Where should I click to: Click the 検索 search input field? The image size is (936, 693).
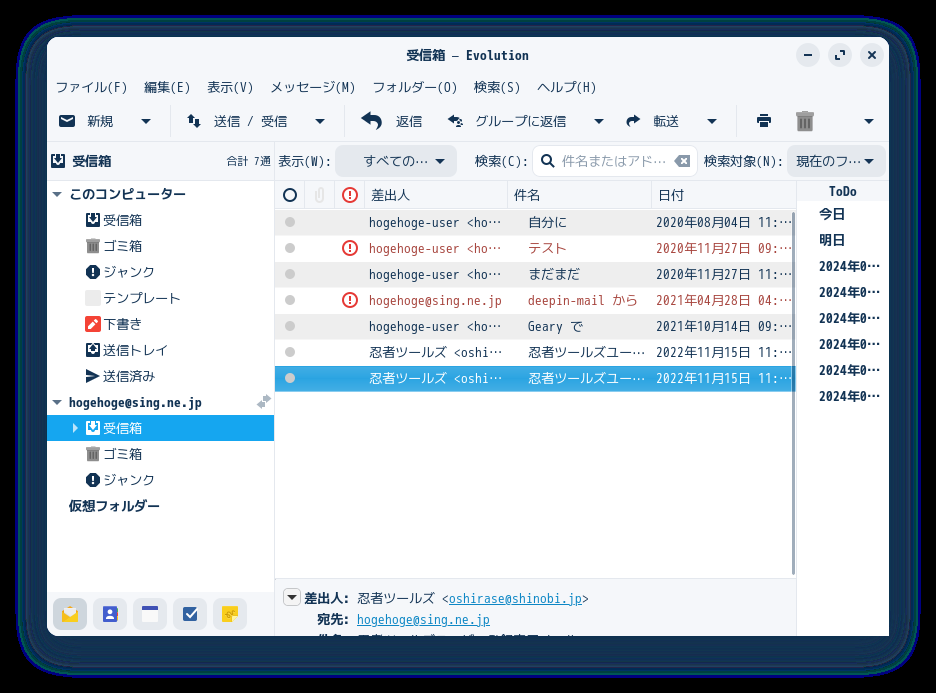click(614, 161)
